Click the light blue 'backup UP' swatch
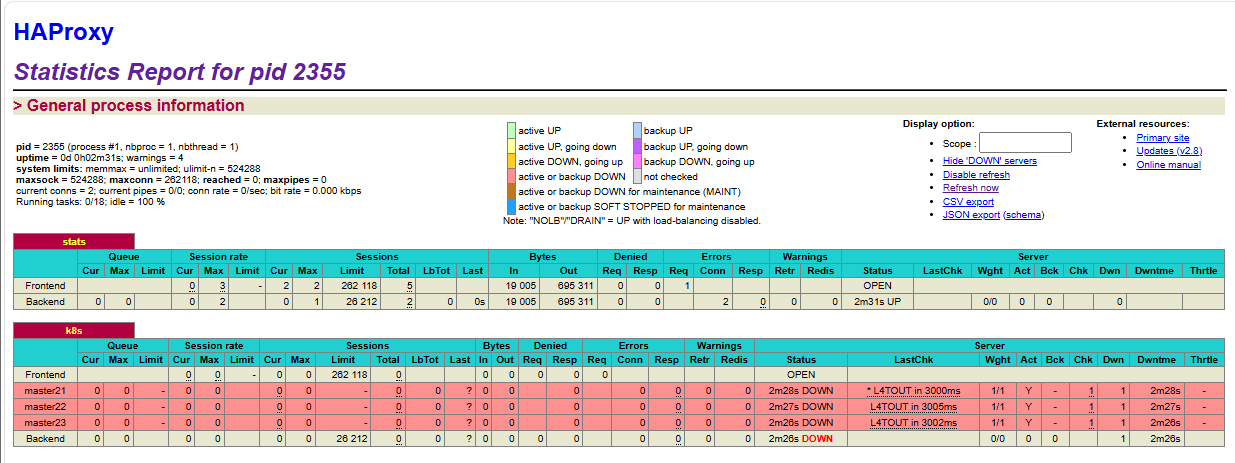The height and width of the screenshot is (463, 1235). [637, 131]
